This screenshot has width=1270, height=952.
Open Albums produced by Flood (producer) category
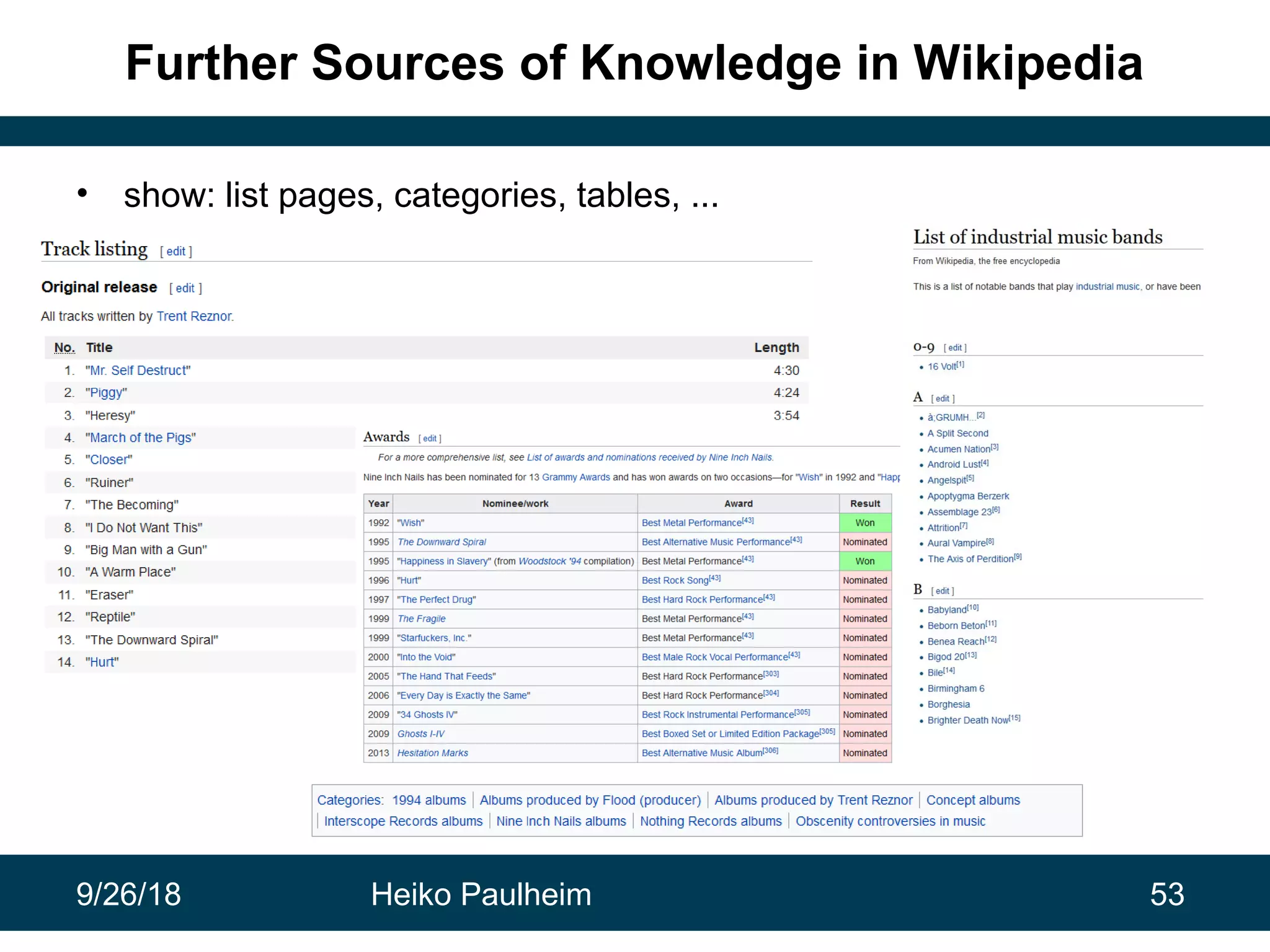pos(590,801)
